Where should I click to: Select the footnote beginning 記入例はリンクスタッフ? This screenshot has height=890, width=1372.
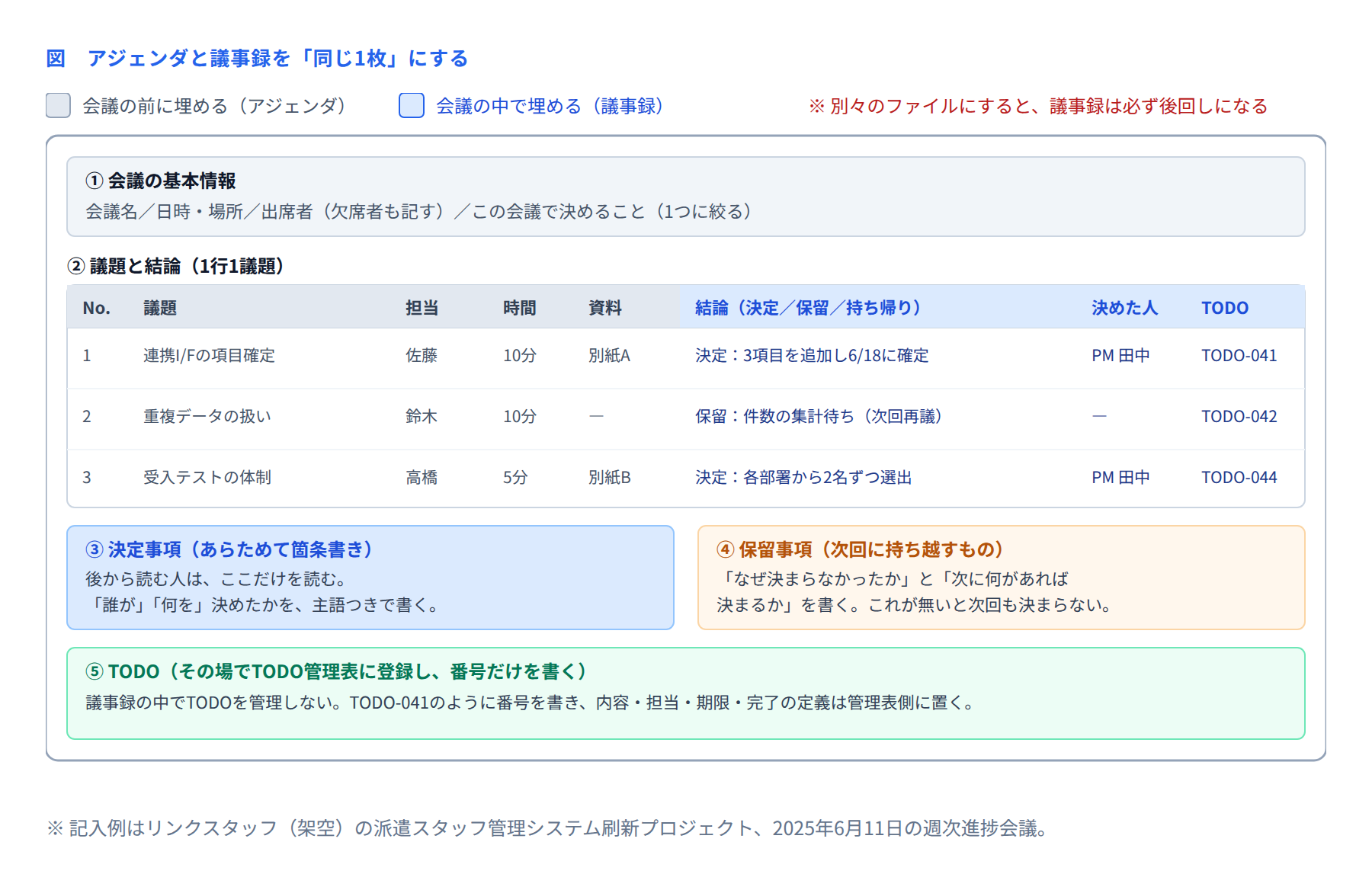click(548, 828)
